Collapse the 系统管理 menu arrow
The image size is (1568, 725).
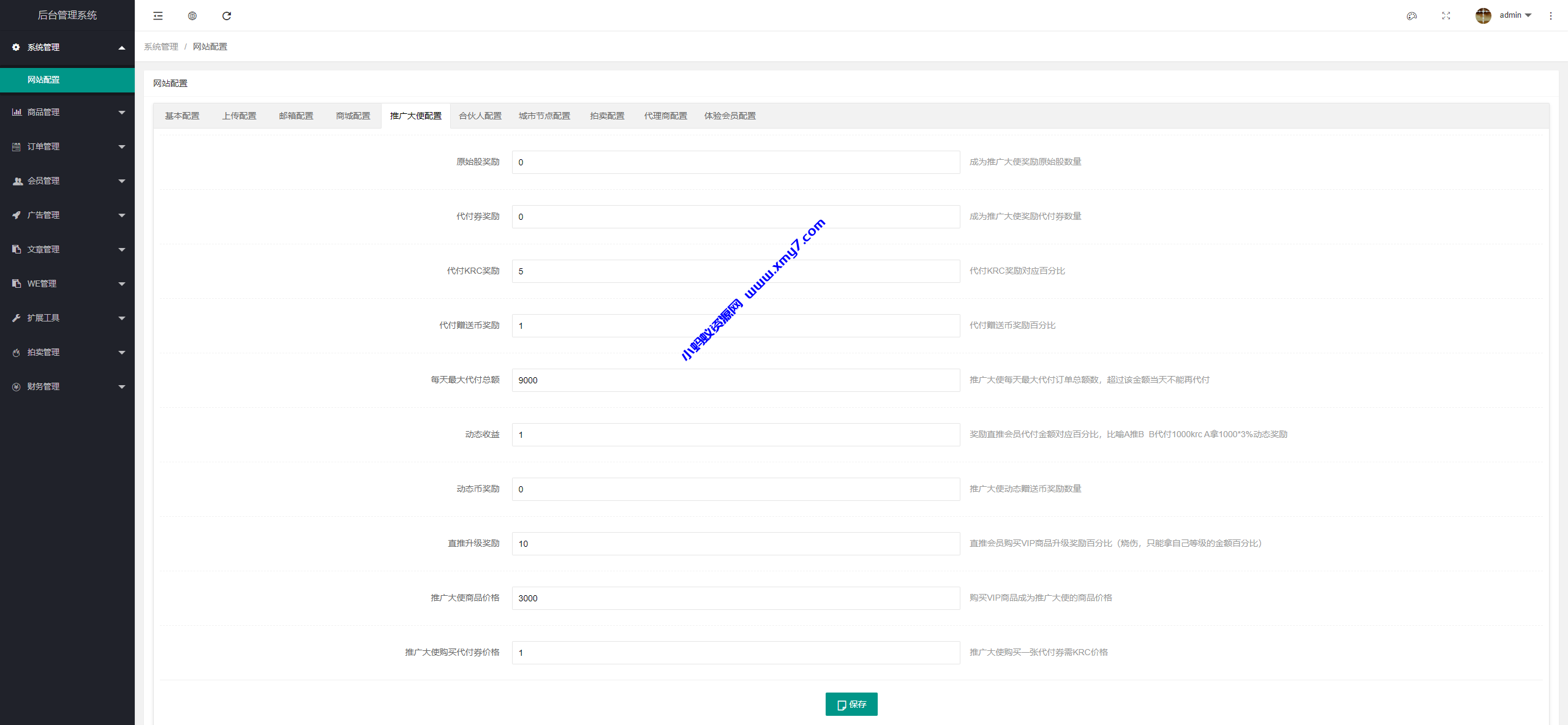coord(122,48)
